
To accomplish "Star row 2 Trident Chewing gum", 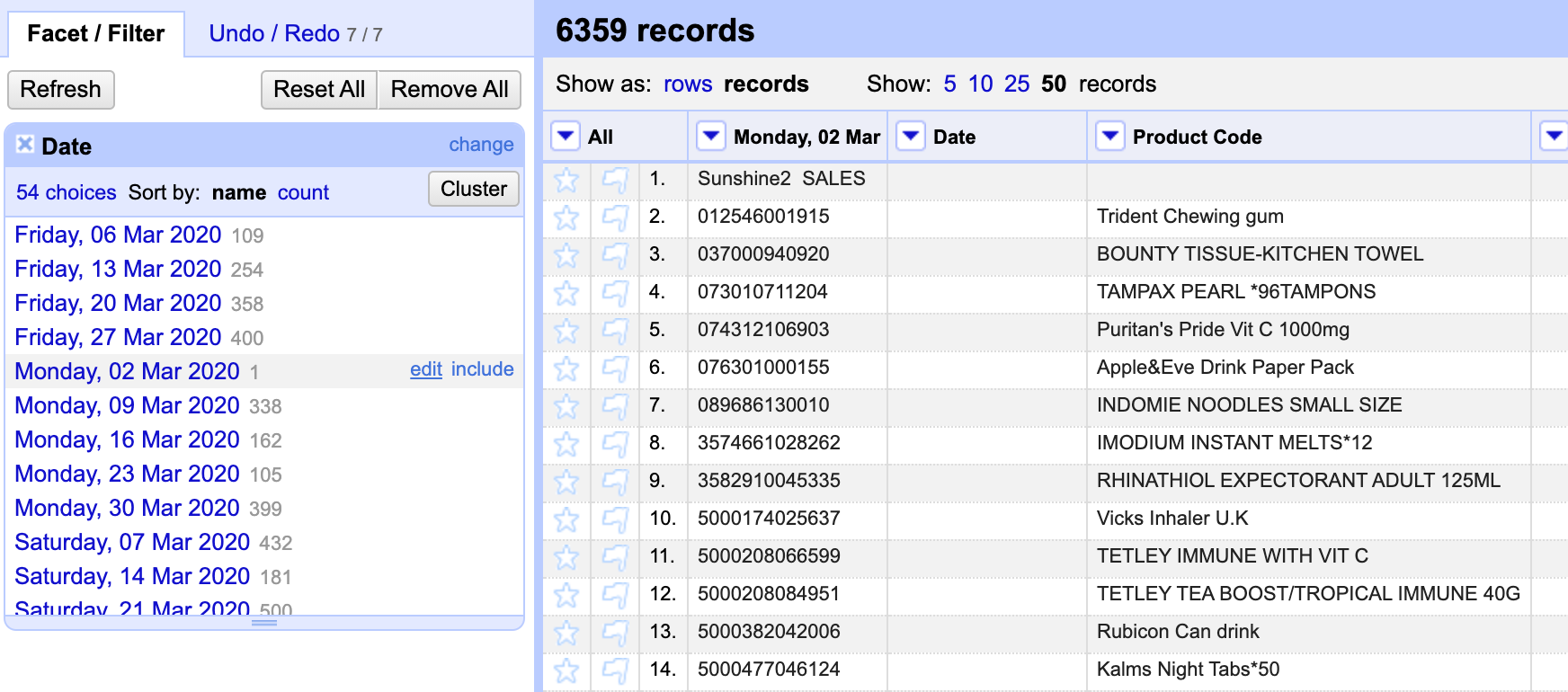I will coord(566,217).
